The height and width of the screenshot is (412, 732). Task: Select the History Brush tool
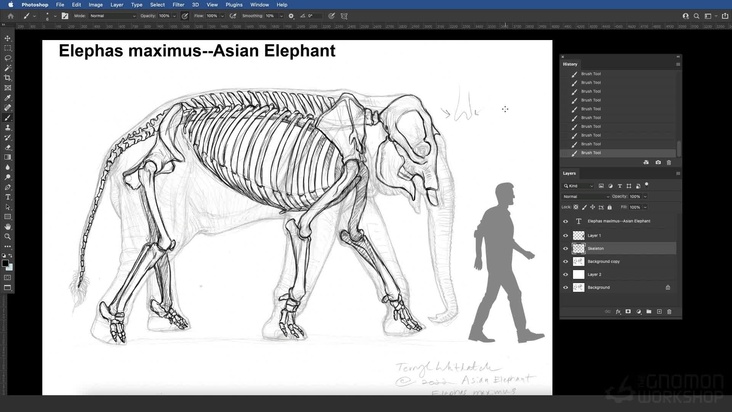pyautogui.click(x=7, y=138)
